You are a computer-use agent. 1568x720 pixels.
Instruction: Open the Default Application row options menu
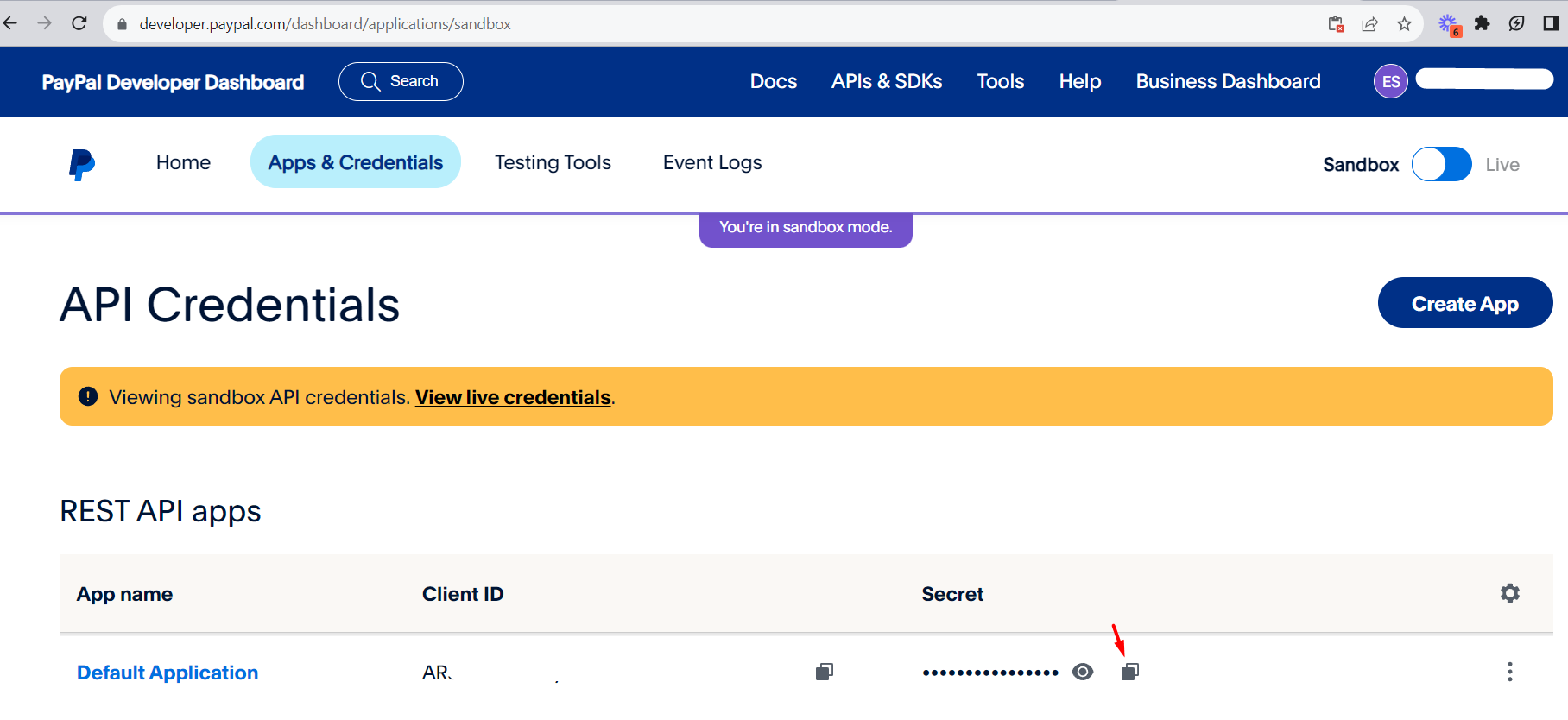pyautogui.click(x=1510, y=672)
